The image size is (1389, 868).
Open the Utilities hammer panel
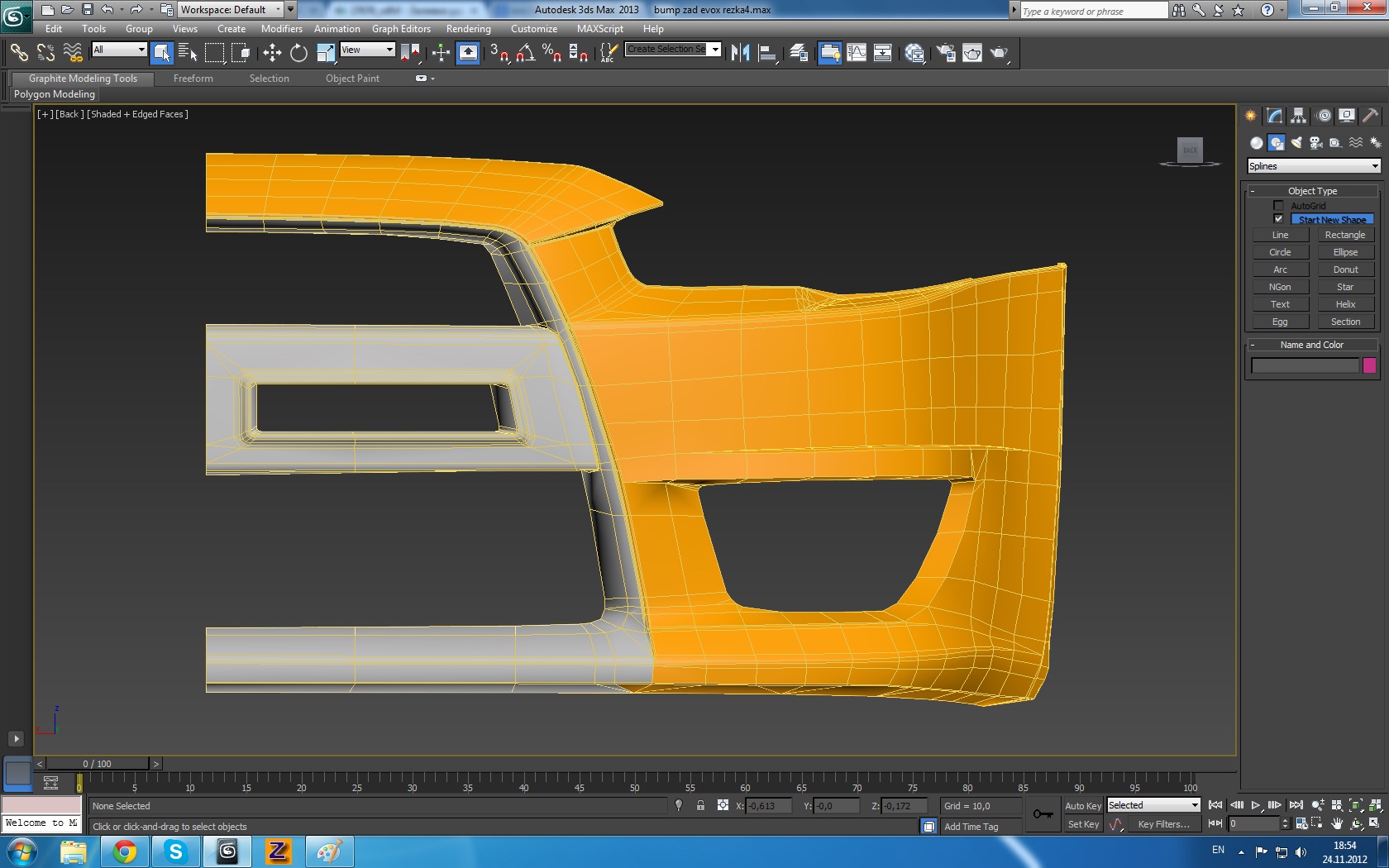tap(1370, 116)
